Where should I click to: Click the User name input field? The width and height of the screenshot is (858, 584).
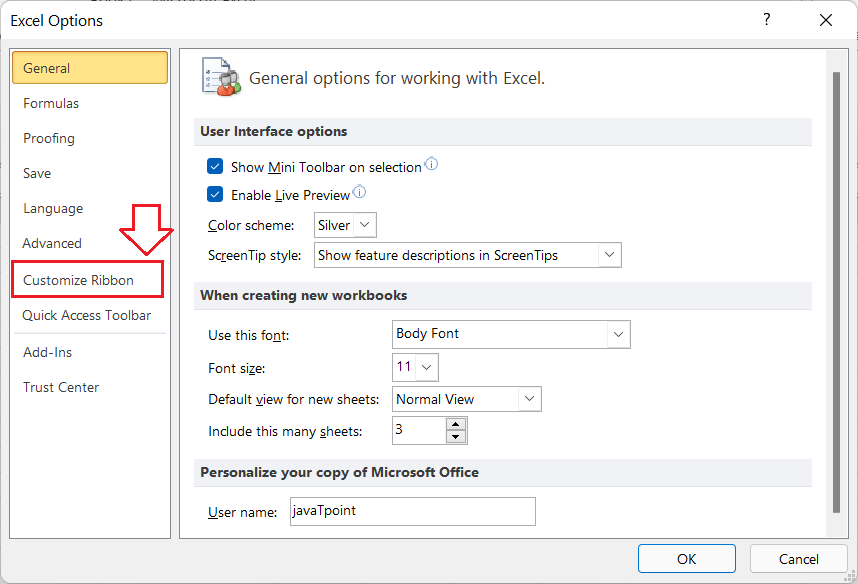point(413,511)
